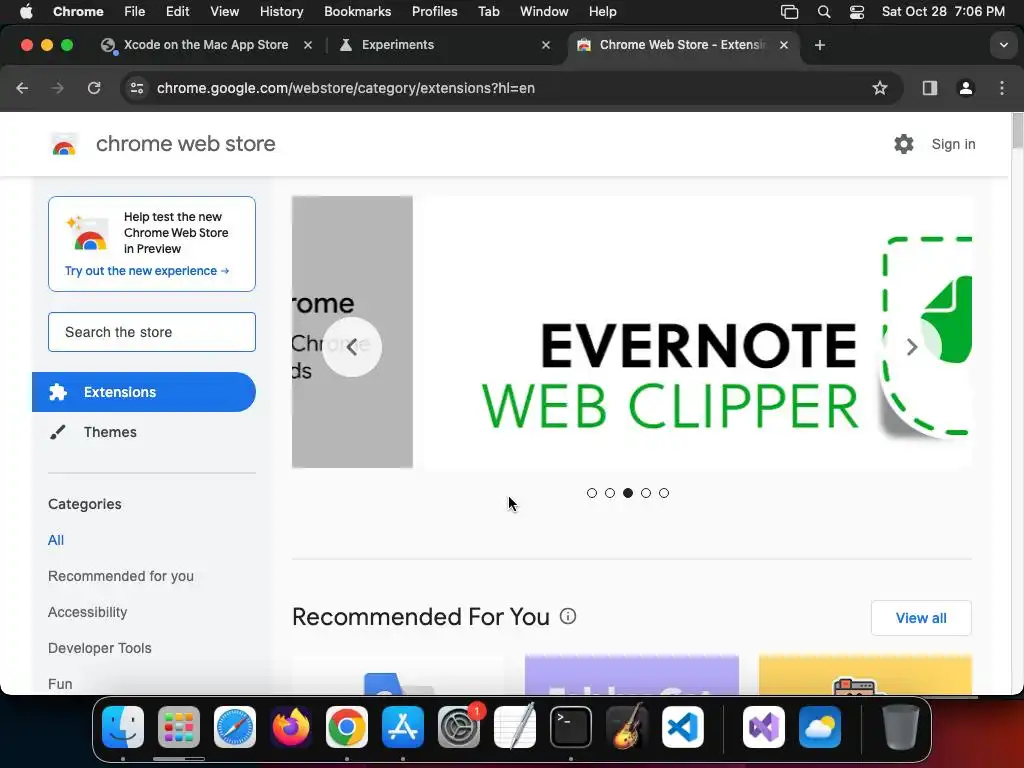
Task: Open Visual Studio Code from the dock
Action: pyautogui.click(x=683, y=727)
